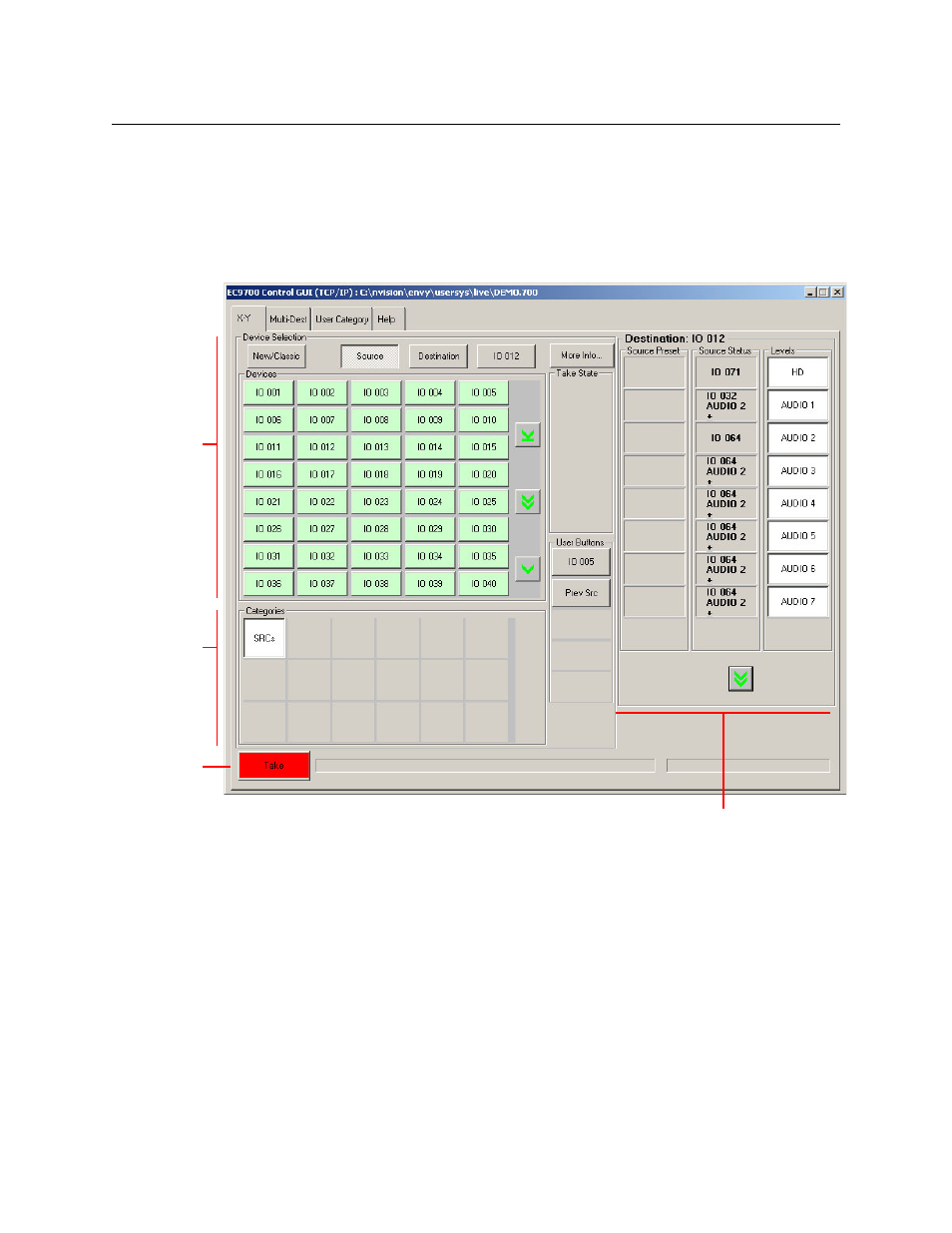Select device IO 030
Image resolution: width=952 pixels, height=1233 pixels.
click(x=483, y=529)
